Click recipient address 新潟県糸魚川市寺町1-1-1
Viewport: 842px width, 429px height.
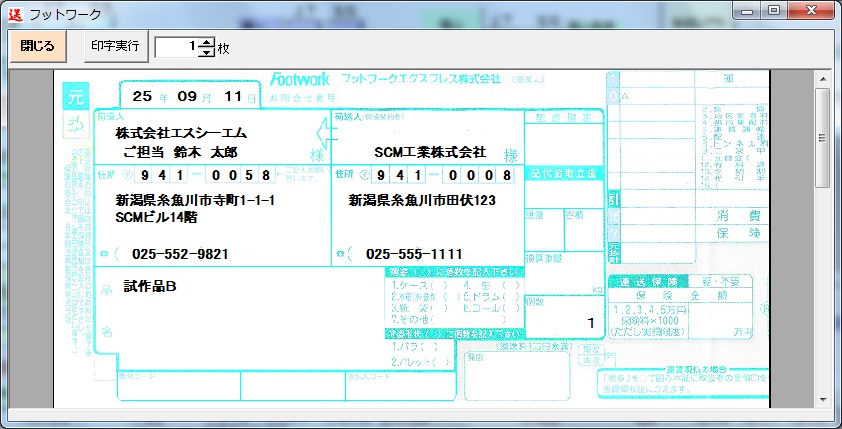click(x=195, y=201)
